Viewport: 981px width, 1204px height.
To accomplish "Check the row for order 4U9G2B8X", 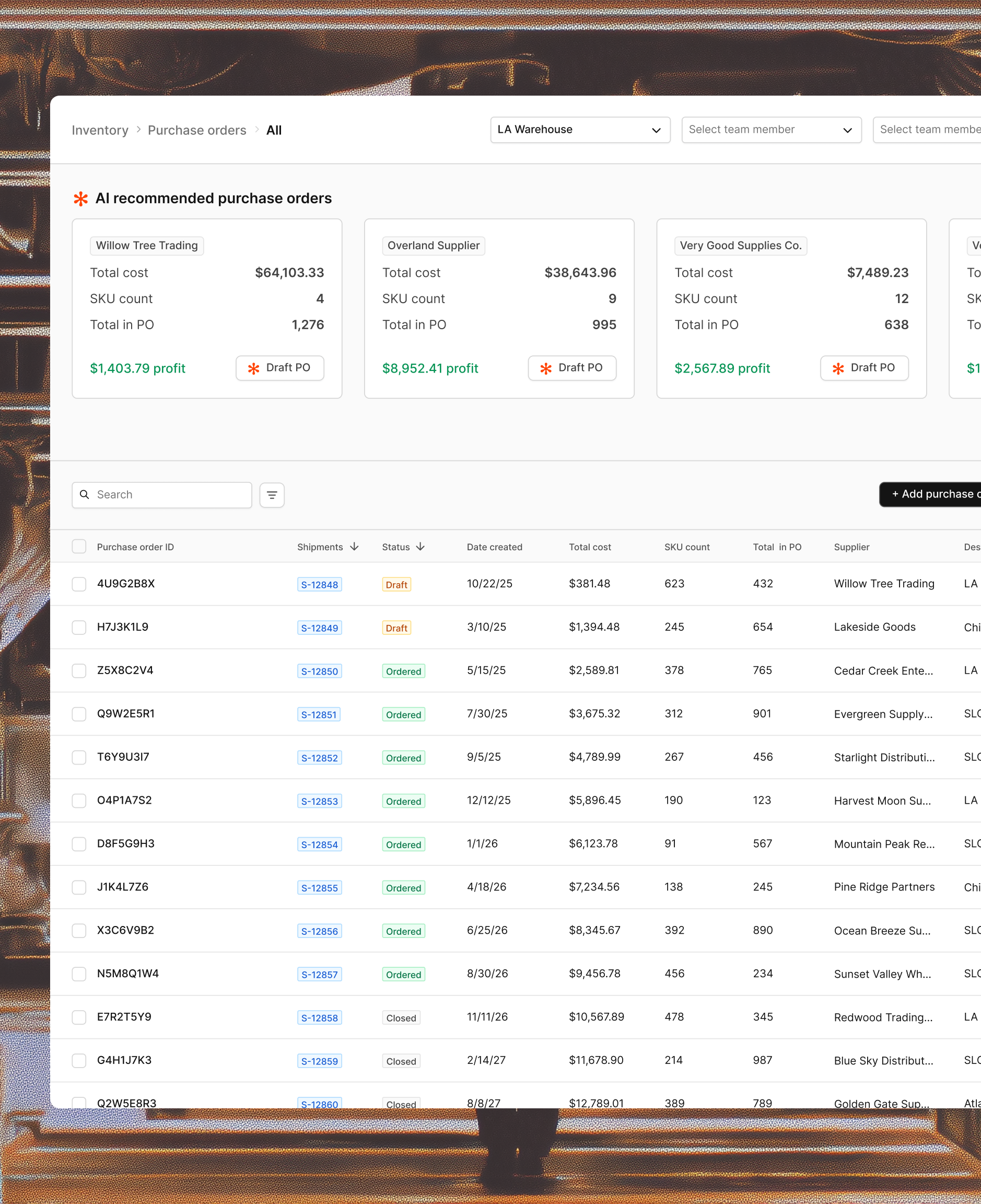I will [x=79, y=584].
